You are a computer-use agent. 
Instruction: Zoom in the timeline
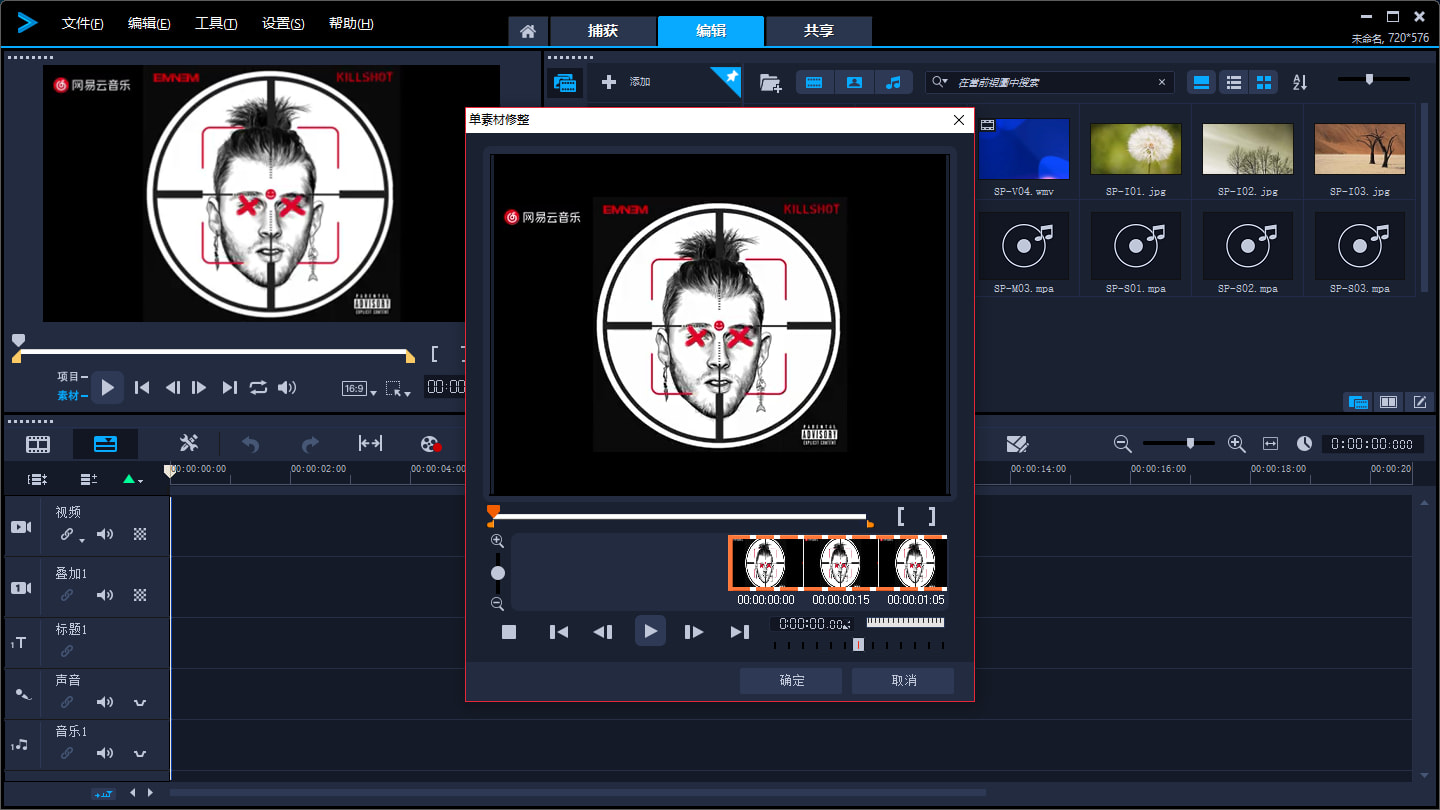click(x=1236, y=443)
